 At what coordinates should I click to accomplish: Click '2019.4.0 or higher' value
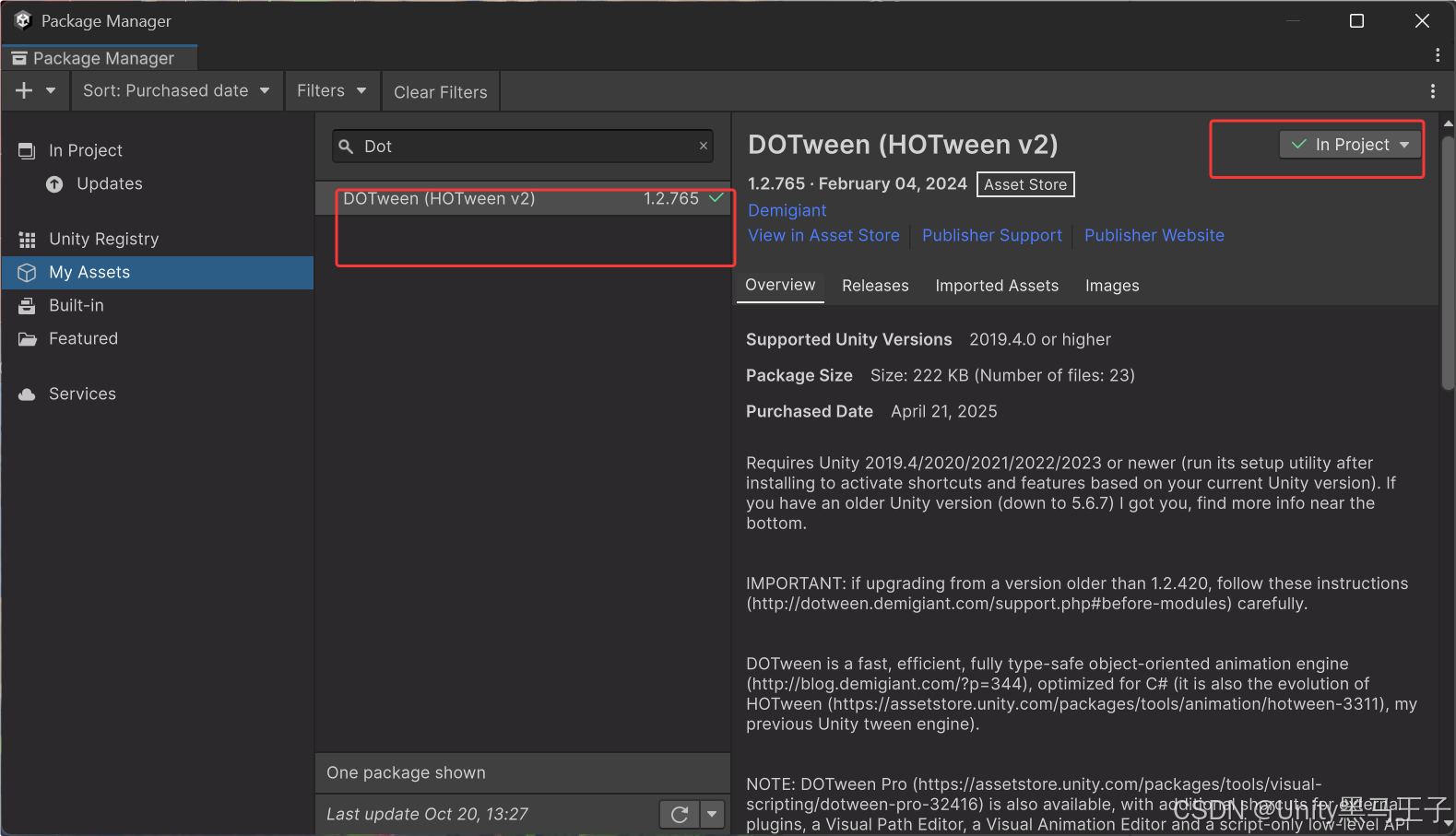[1040, 339]
